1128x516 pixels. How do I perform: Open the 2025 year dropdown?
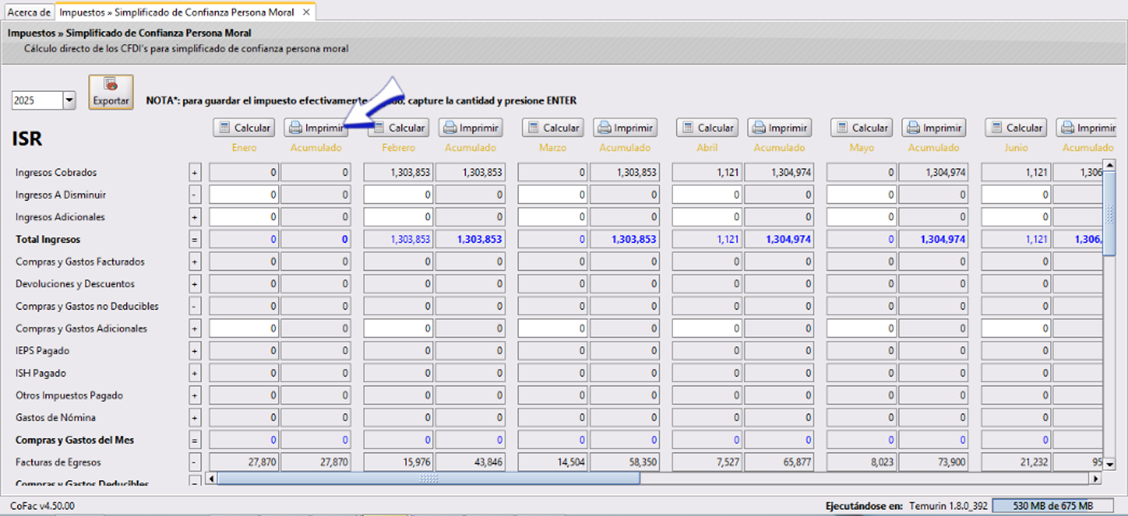point(69,101)
